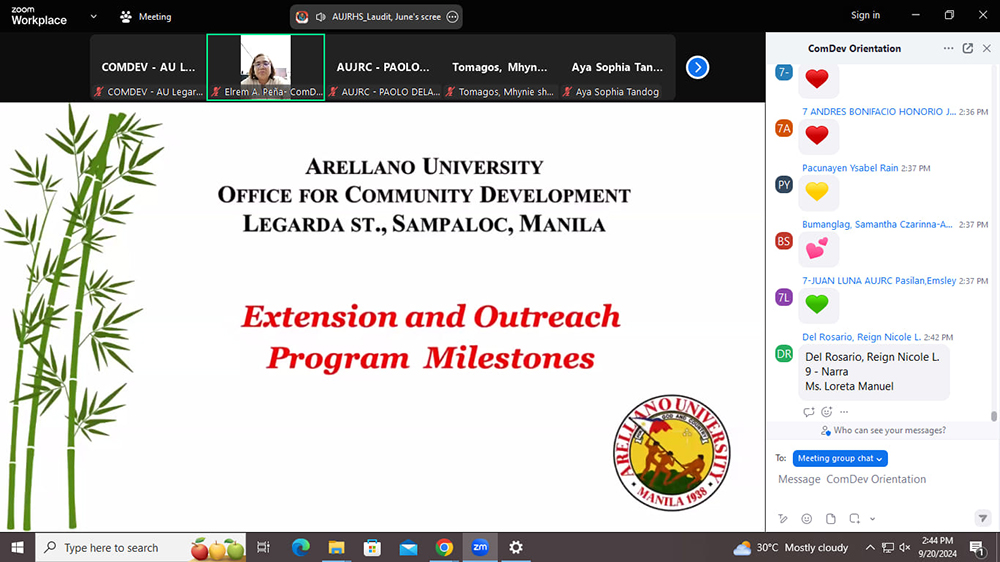Switch to Zoom taskbar icon
The height and width of the screenshot is (562, 1000).
click(x=480, y=547)
